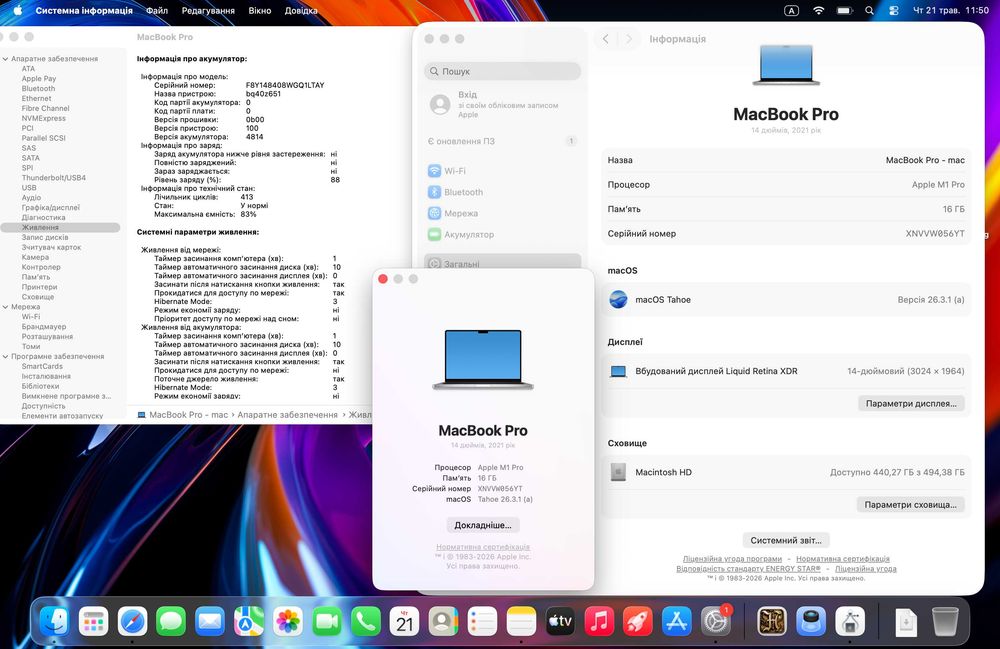Open Параметри сховища… button
This screenshot has height=649, width=1000.
coord(910,504)
